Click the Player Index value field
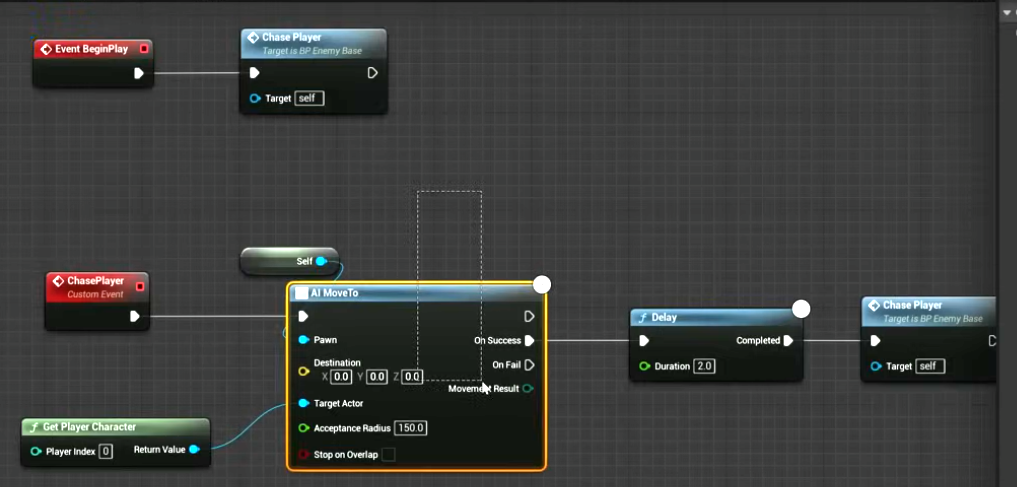 click(105, 451)
